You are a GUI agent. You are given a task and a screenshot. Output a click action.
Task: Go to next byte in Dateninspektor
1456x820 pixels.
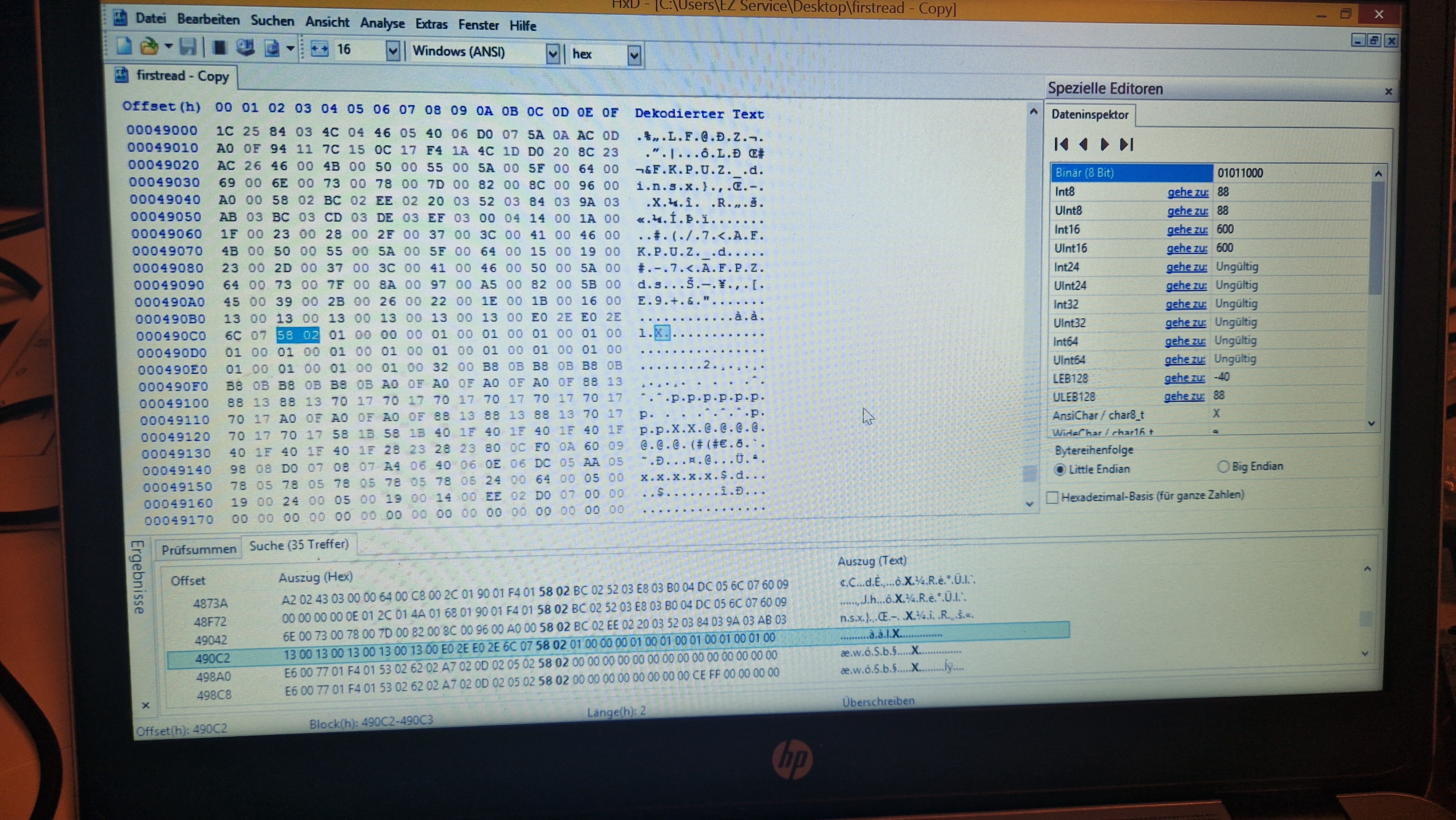tap(1104, 144)
